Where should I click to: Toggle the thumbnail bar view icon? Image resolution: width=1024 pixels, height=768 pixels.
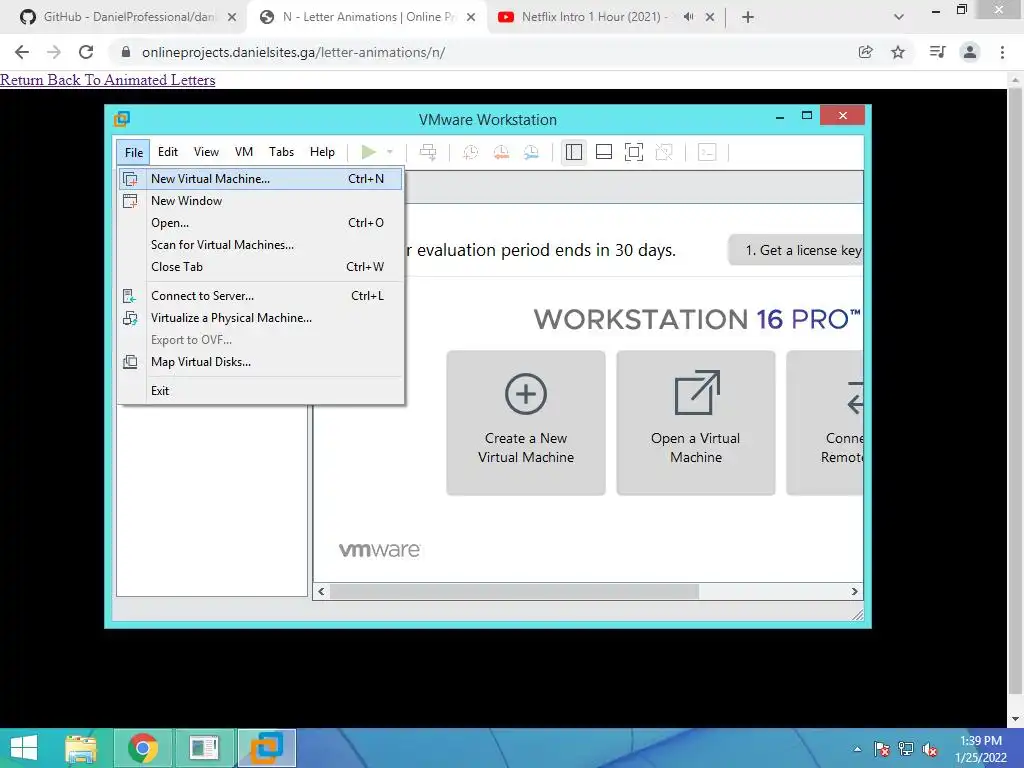(604, 152)
